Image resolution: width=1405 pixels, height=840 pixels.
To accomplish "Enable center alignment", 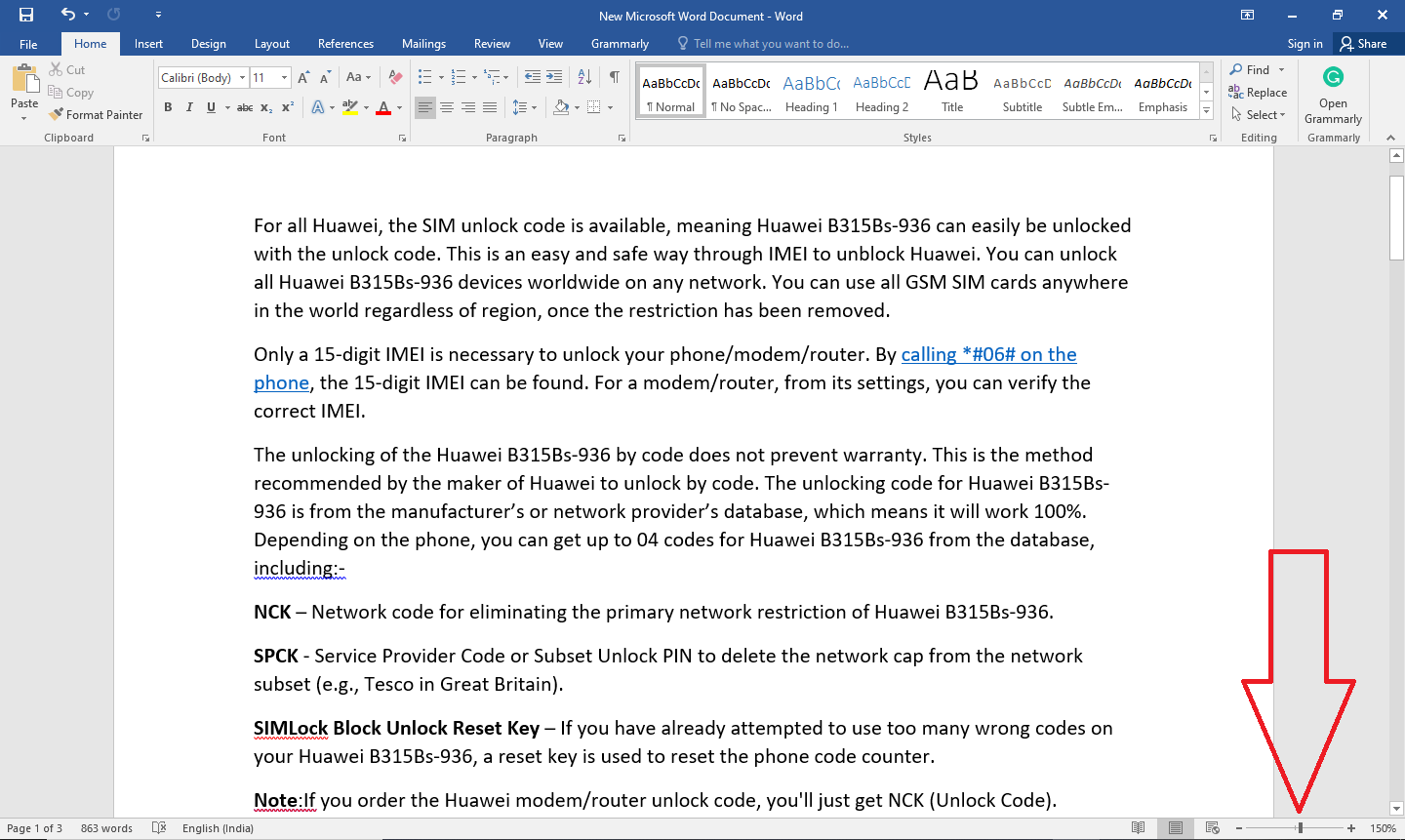I will (446, 107).
